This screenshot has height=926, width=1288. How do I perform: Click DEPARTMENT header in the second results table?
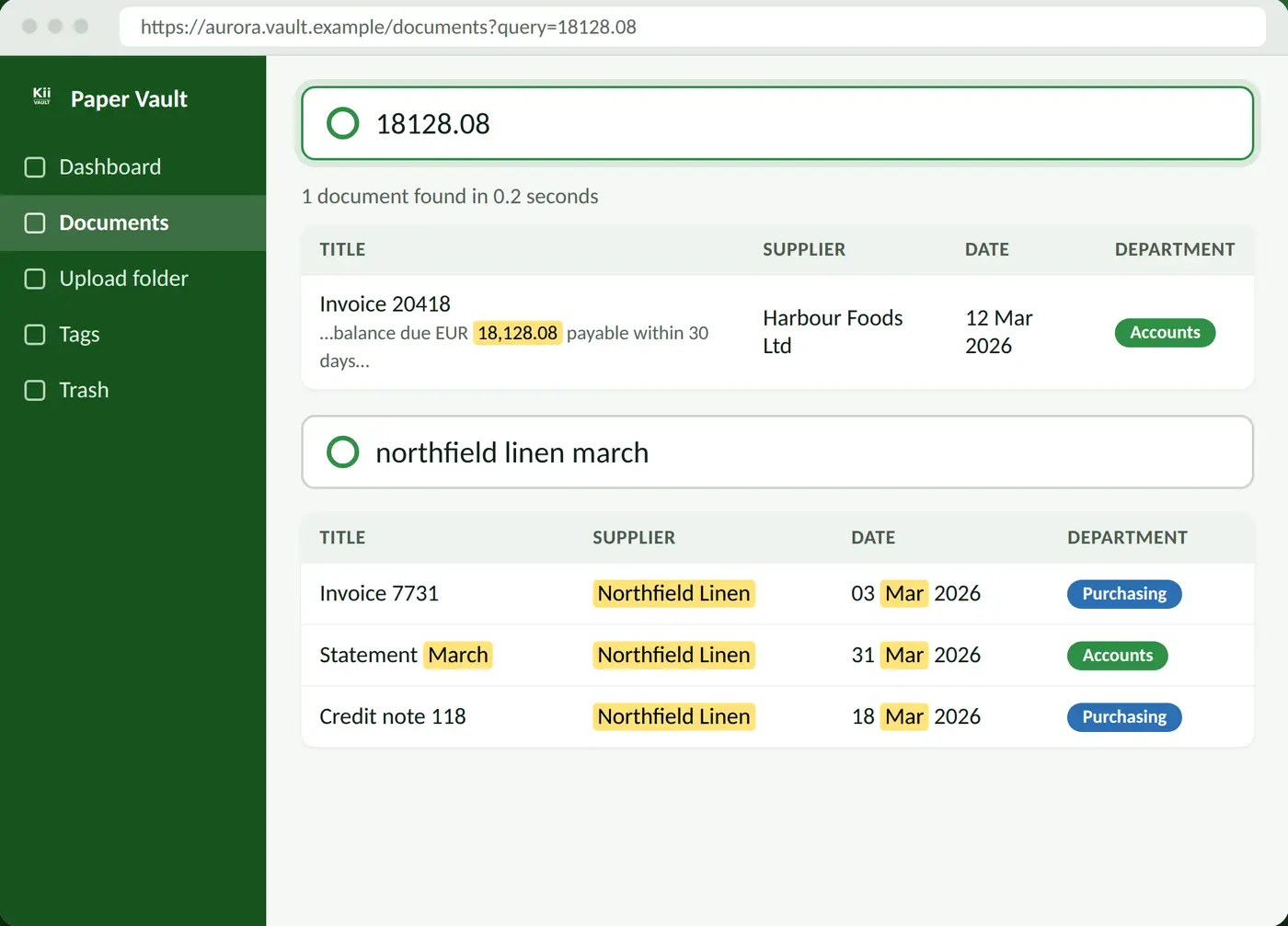pyautogui.click(x=1127, y=538)
